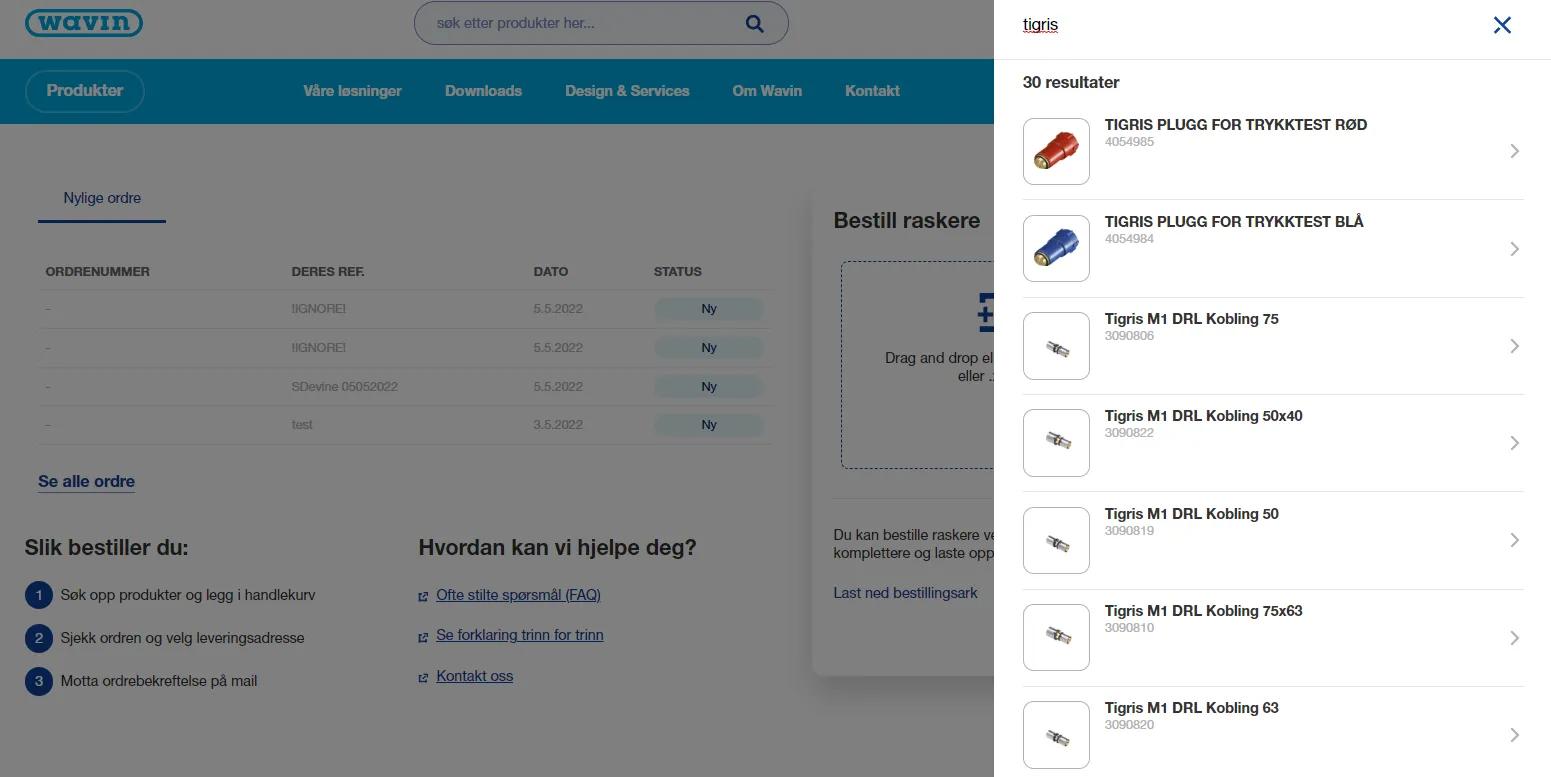
Task: Select product title TIGRIS PLUGG FOR TRYKKTEST RØD
Action: pos(1236,125)
